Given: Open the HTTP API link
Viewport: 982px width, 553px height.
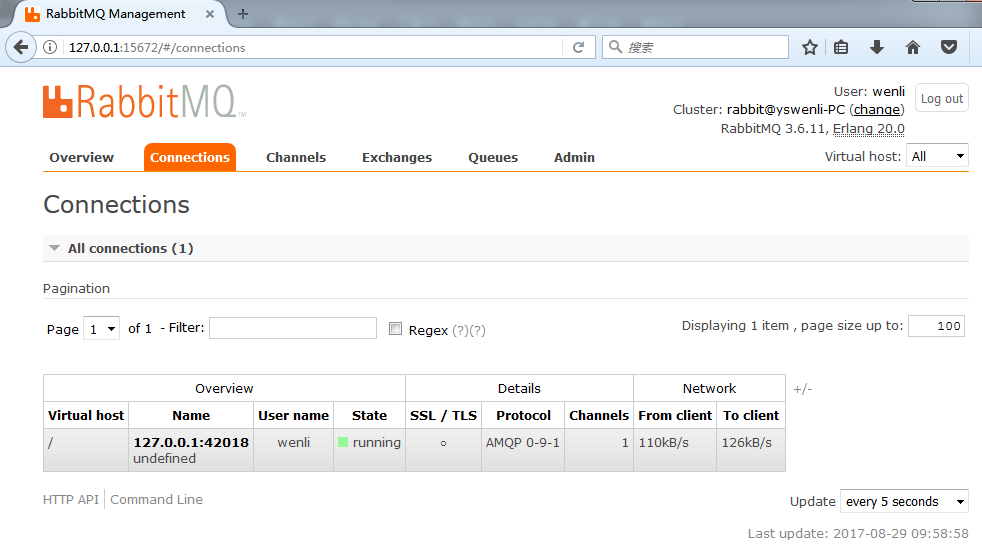Looking at the screenshot, I should [x=71, y=500].
